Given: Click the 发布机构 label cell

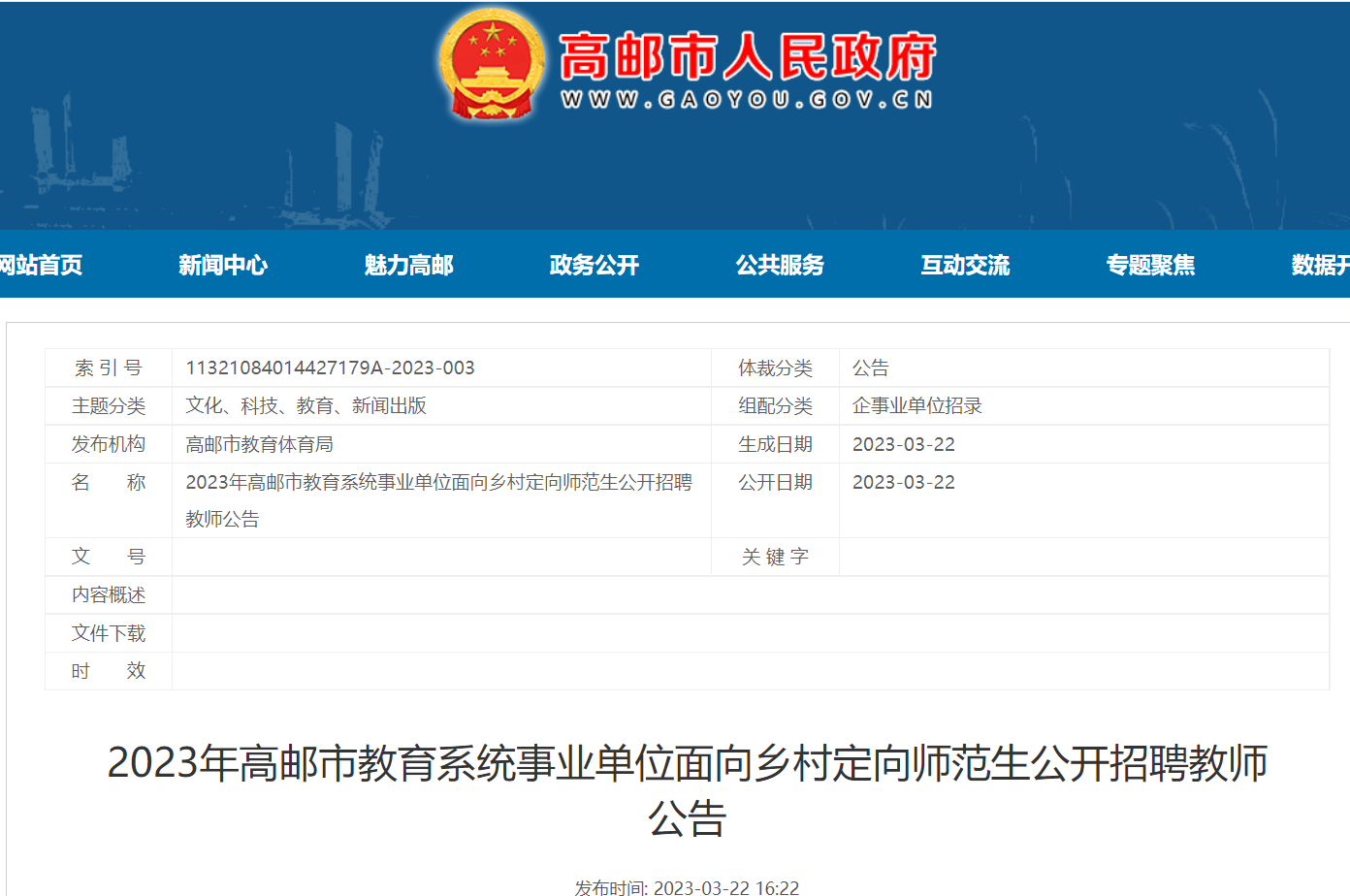Looking at the screenshot, I should (x=109, y=444).
